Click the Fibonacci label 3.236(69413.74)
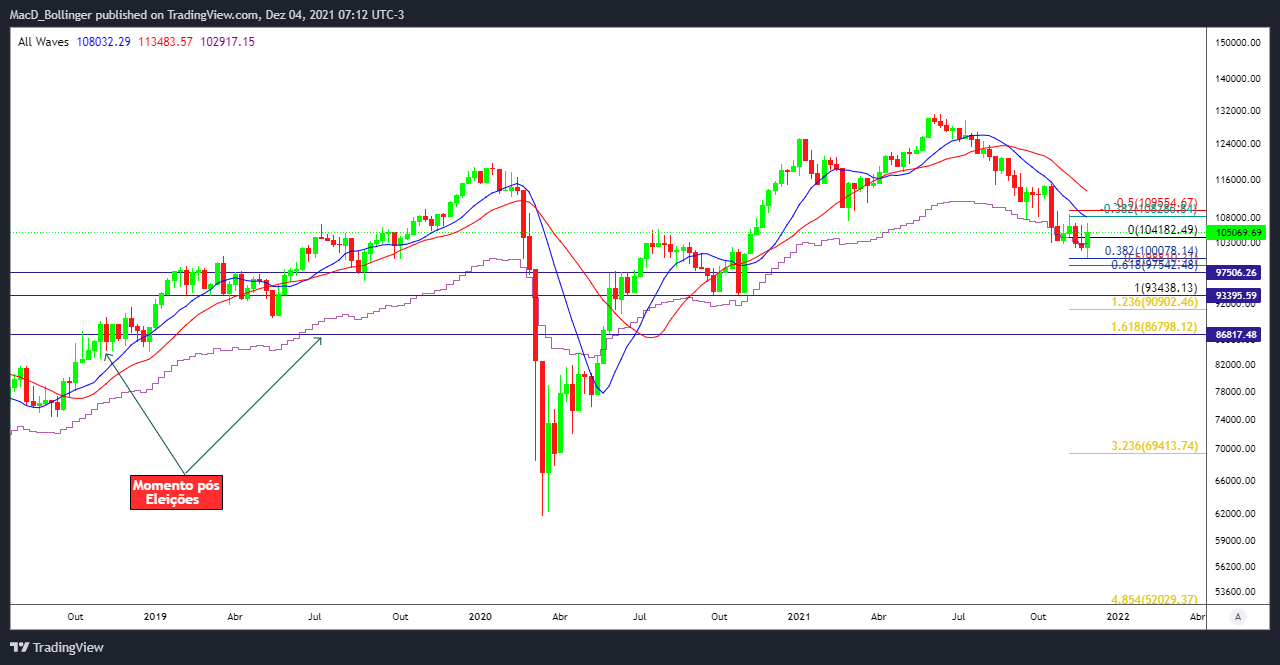The width and height of the screenshot is (1280, 665). point(1154,446)
